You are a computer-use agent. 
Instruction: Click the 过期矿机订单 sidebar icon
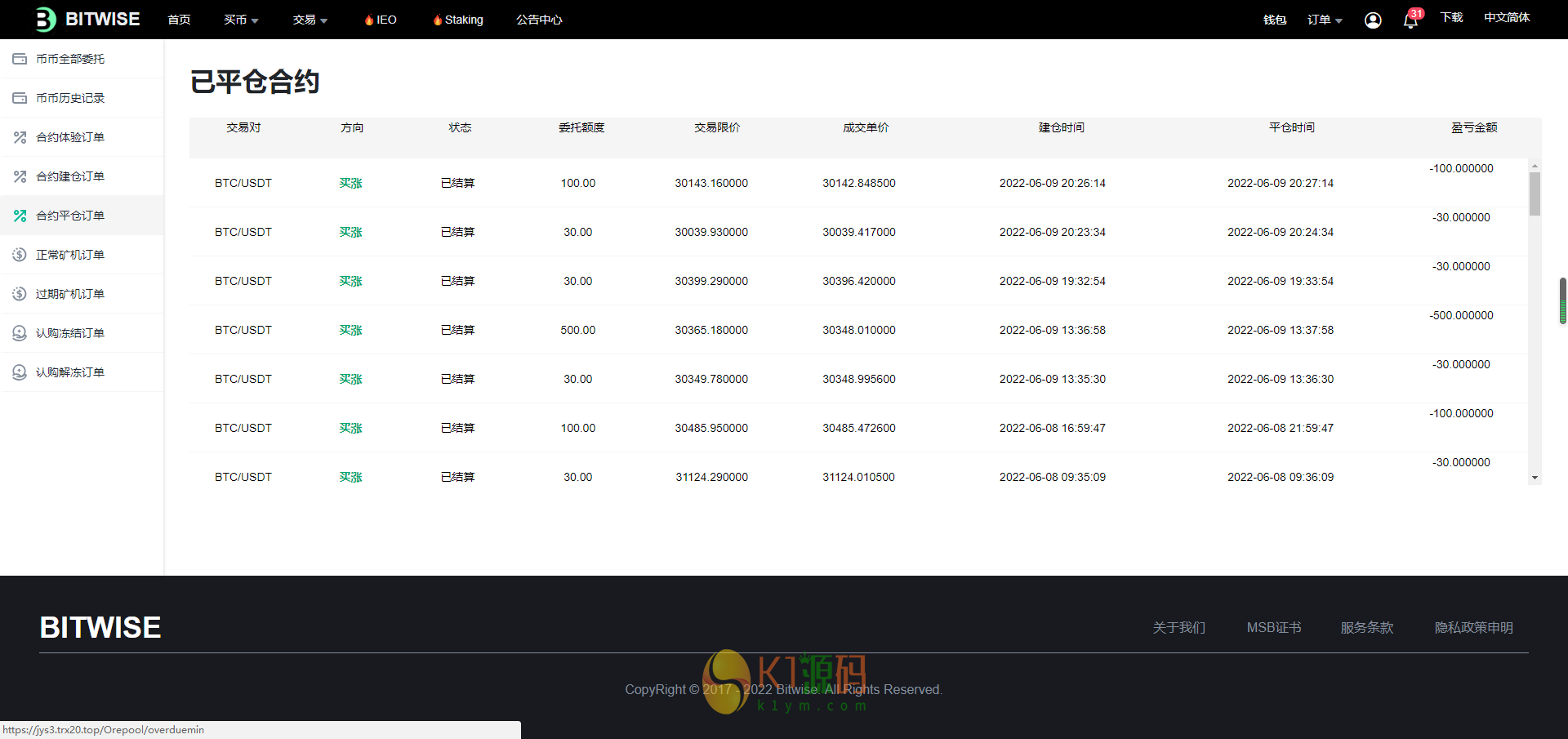pos(20,294)
